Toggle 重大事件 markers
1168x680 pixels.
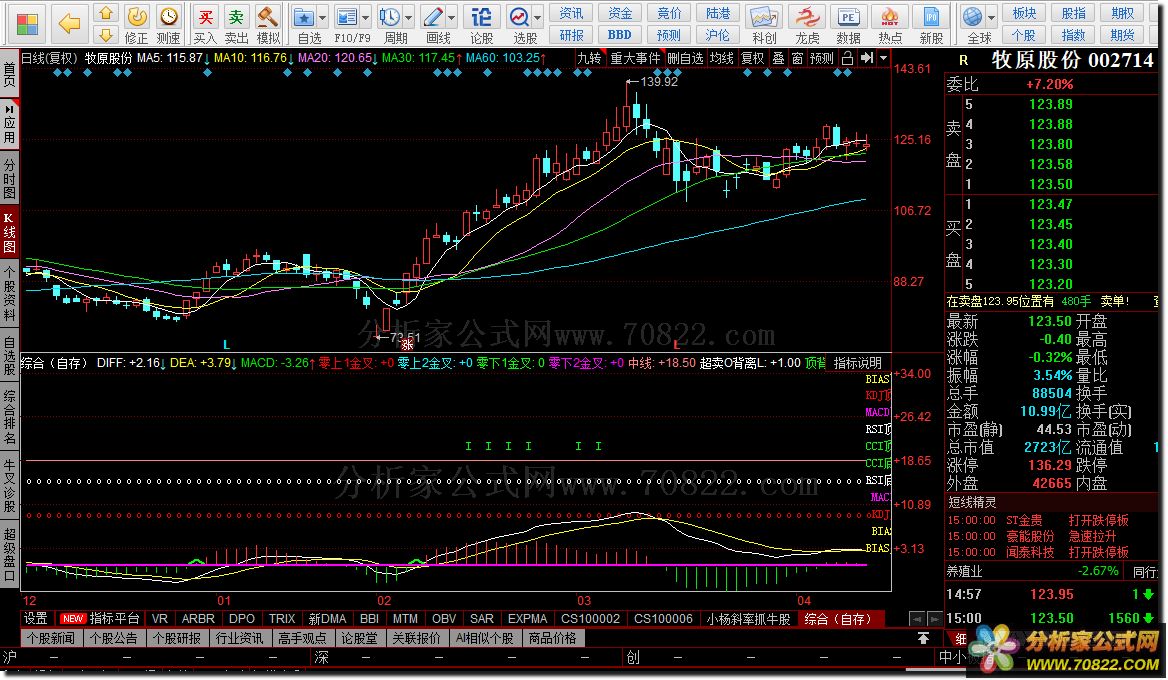tap(635, 57)
